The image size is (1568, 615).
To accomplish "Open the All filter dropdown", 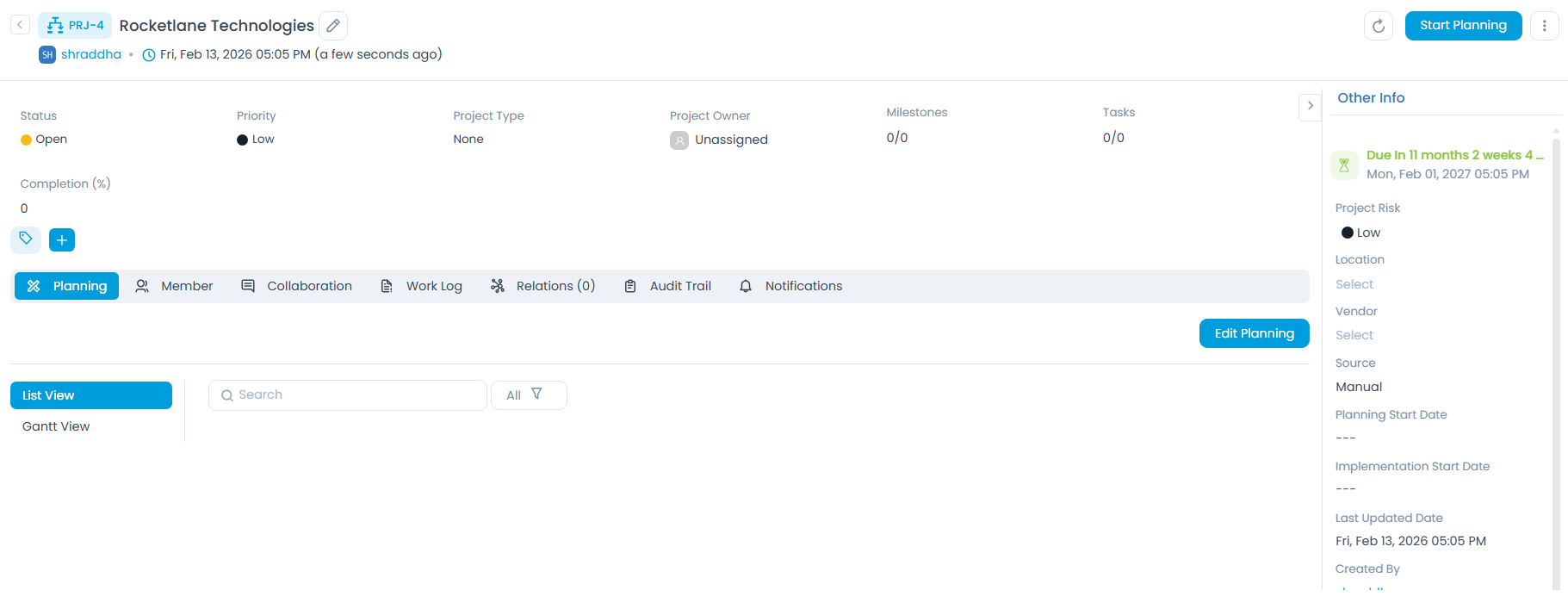I will [x=529, y=395].
